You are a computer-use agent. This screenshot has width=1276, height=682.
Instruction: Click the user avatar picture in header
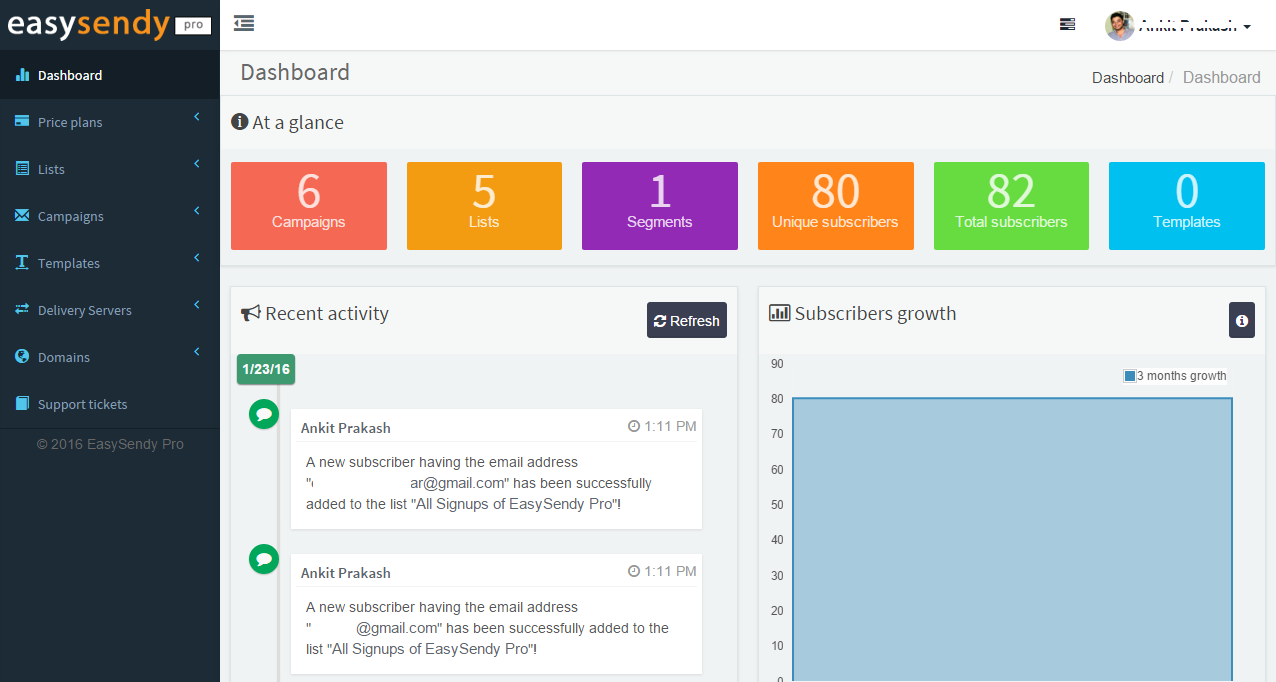coord(1119,26)
